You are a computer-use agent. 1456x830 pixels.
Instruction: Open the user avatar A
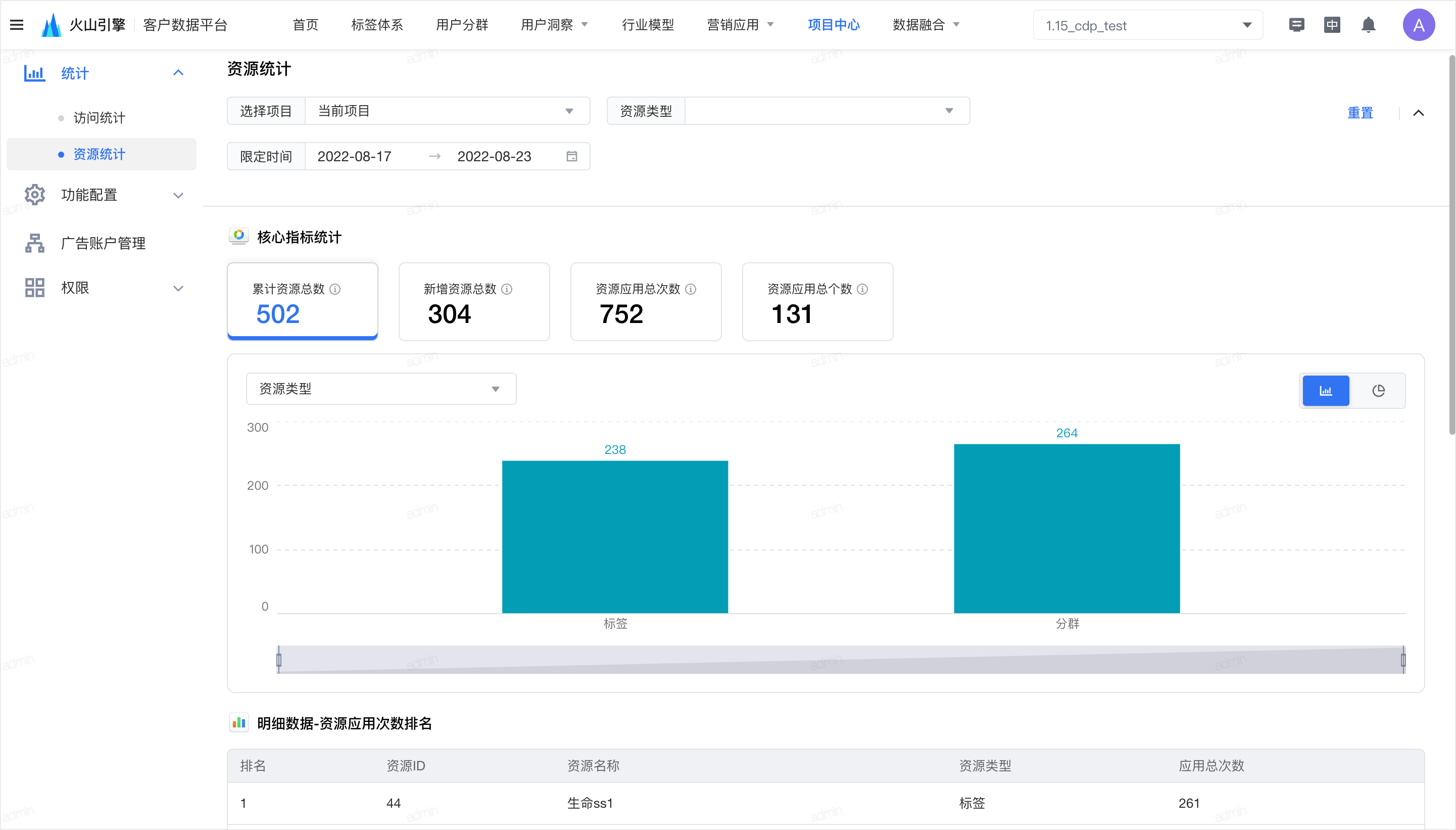(x=1419, y=24)
